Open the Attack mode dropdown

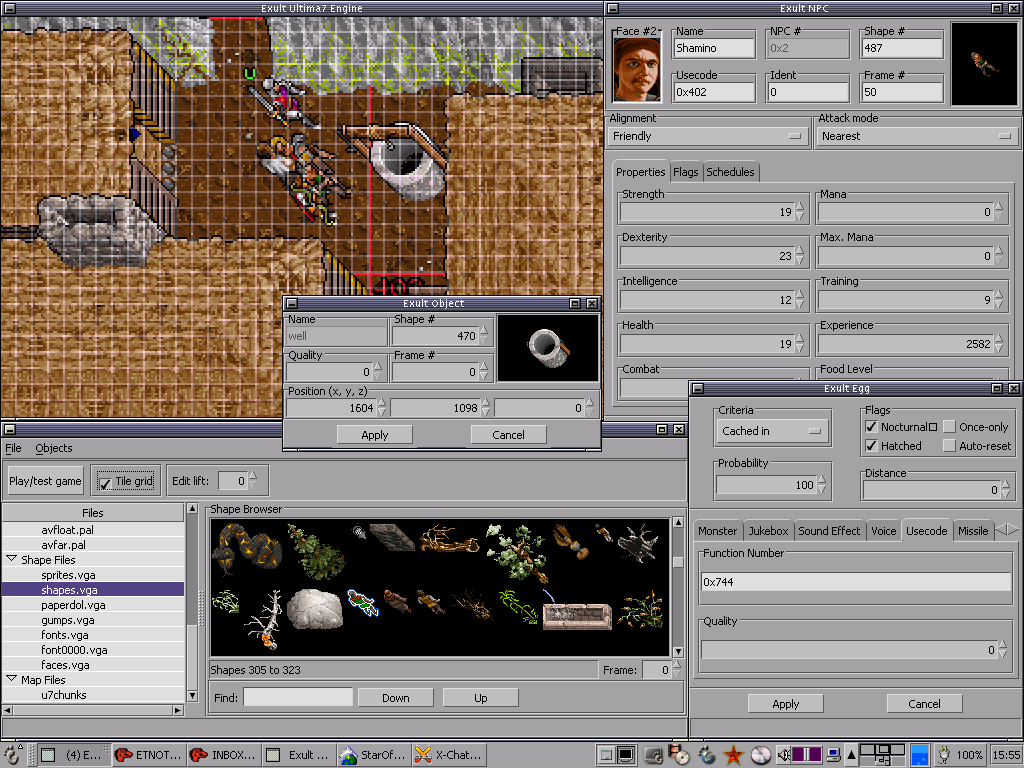916,136
